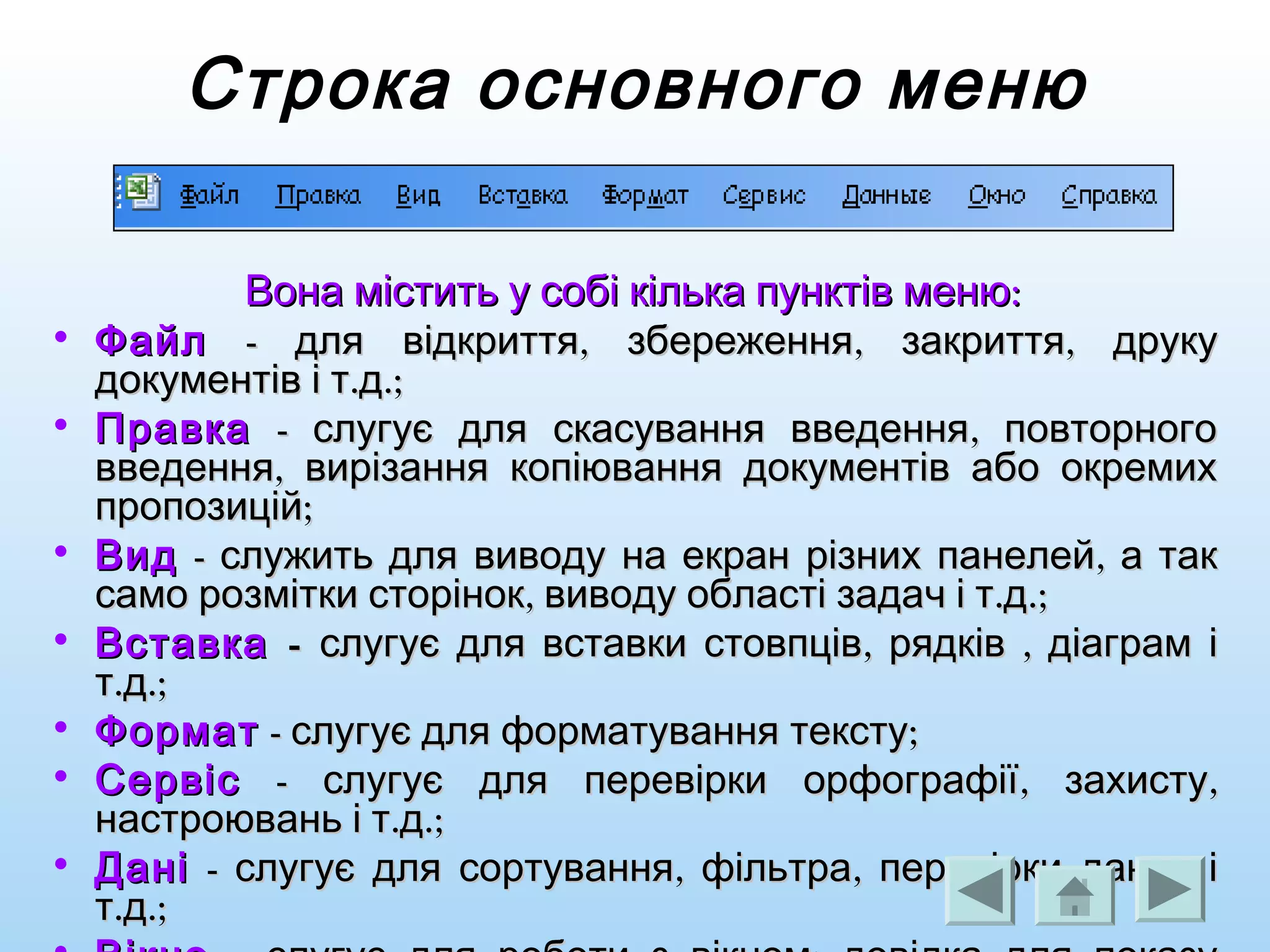The width and height of the screenshot is (1270, 952).
Task: Select the bold word 'Вставка' in bullet list
Action: coord(181,643)
